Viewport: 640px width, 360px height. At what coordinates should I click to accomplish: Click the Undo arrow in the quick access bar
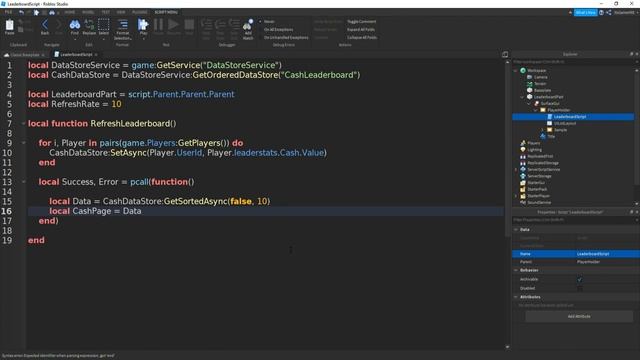21,13
